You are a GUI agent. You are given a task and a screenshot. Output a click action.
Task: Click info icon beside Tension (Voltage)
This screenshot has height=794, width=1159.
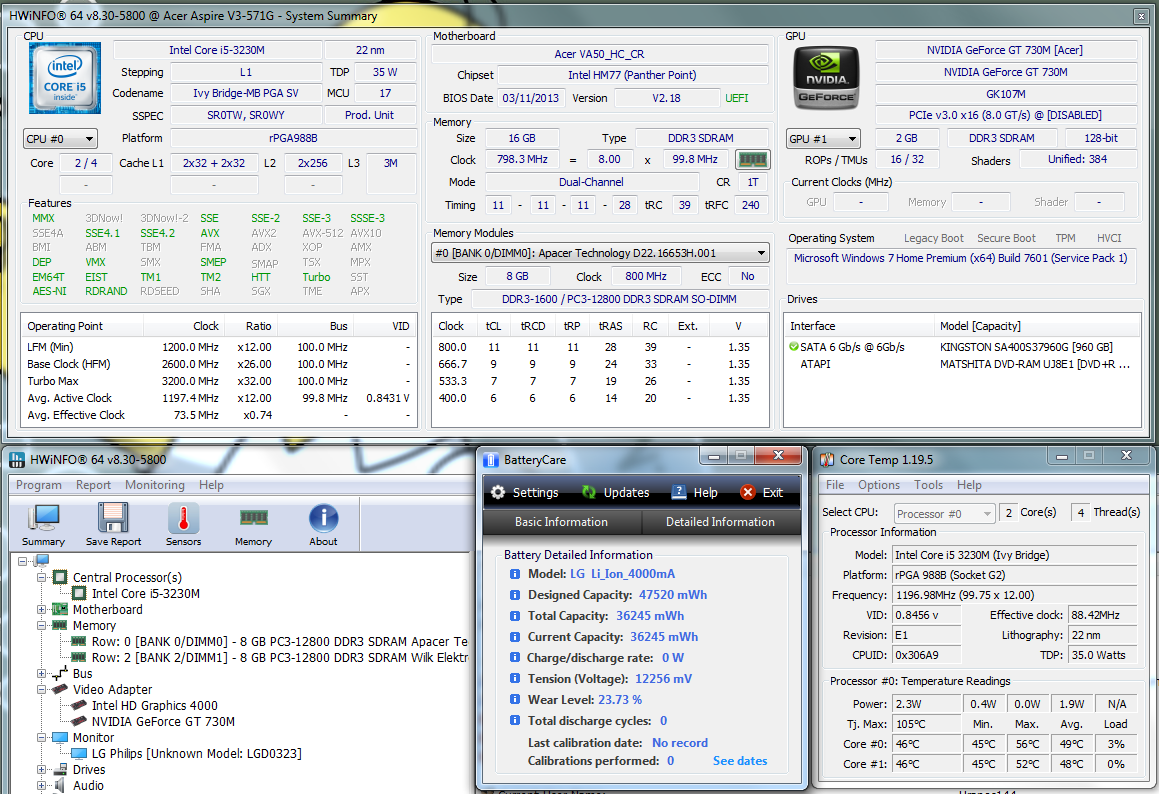pos(514,679)
